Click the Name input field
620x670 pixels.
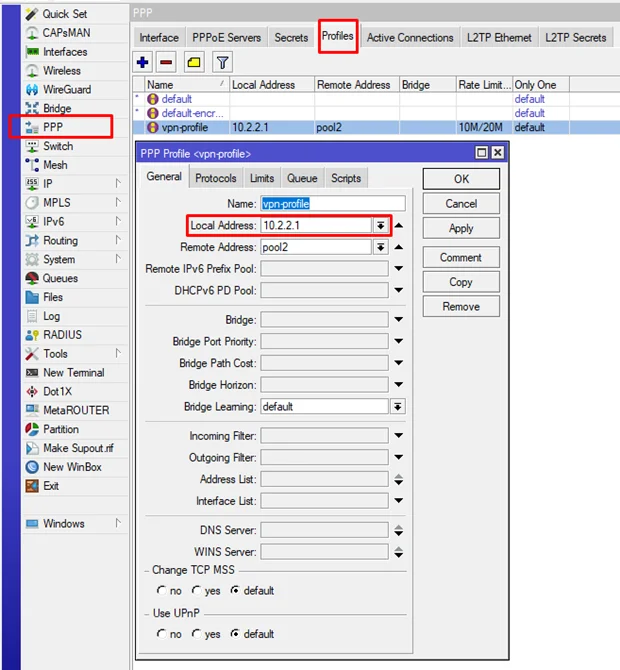coord(333,203)
